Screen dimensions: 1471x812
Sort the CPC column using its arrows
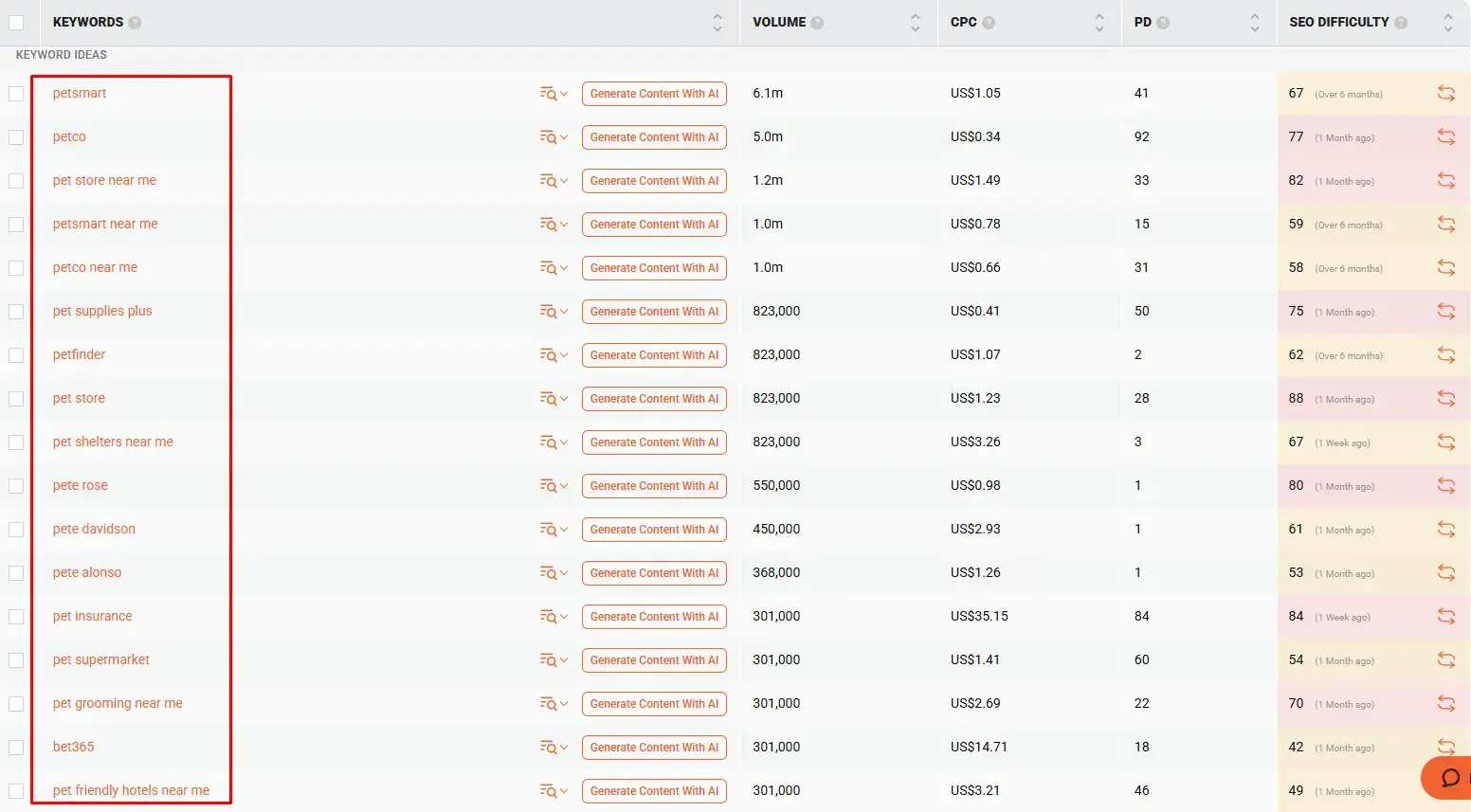click(x=1099, y=23)
